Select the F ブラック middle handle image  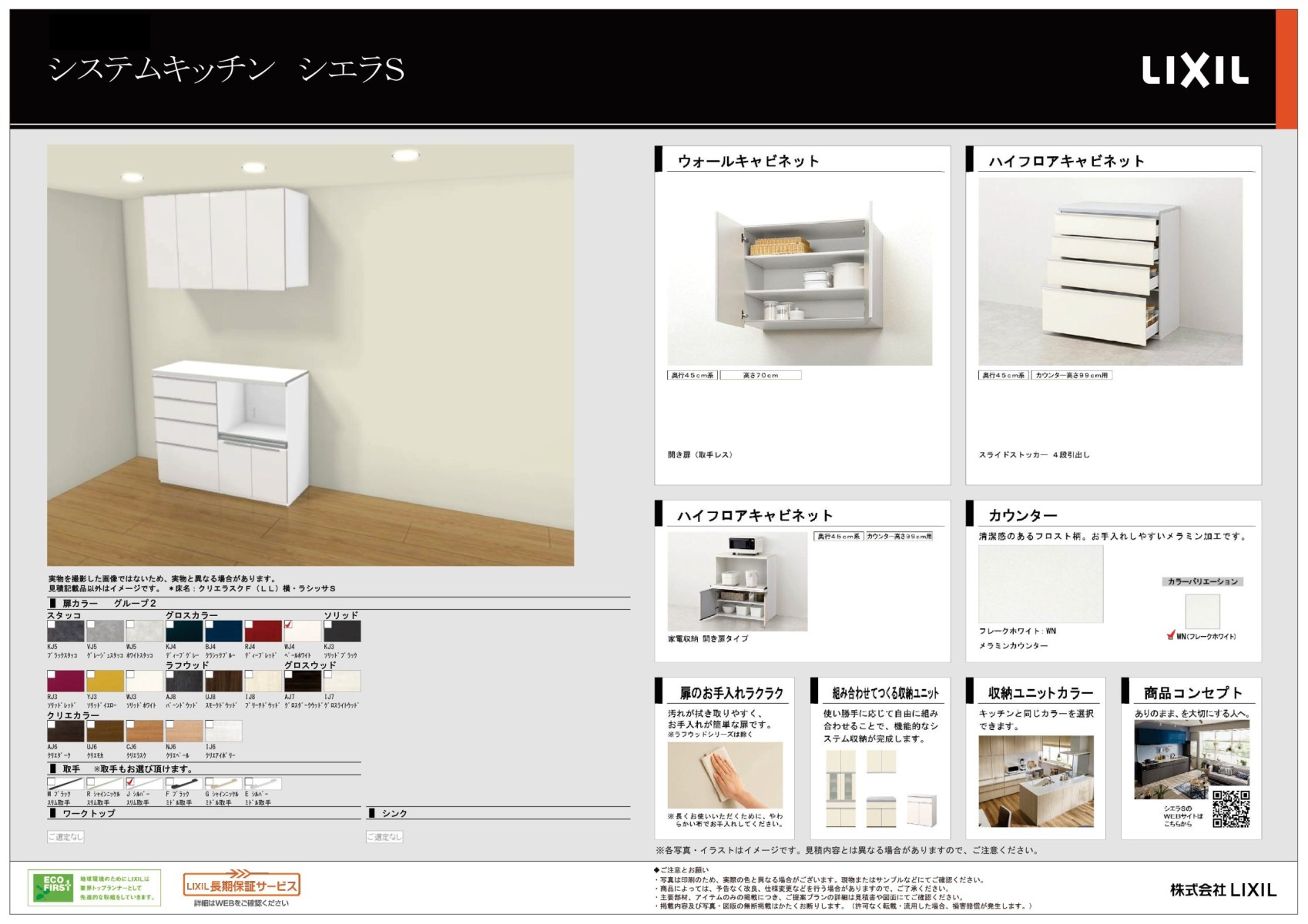183,784
